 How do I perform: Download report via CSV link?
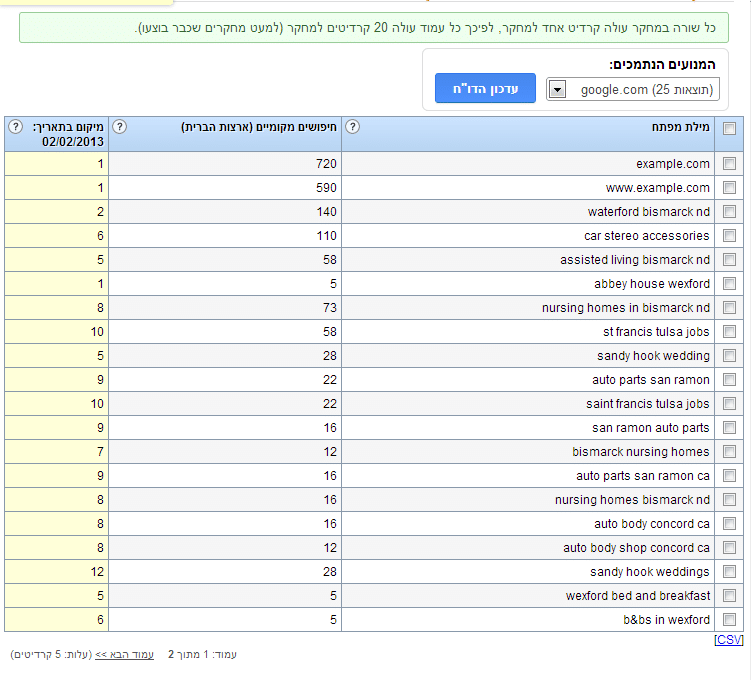point(728,640)
